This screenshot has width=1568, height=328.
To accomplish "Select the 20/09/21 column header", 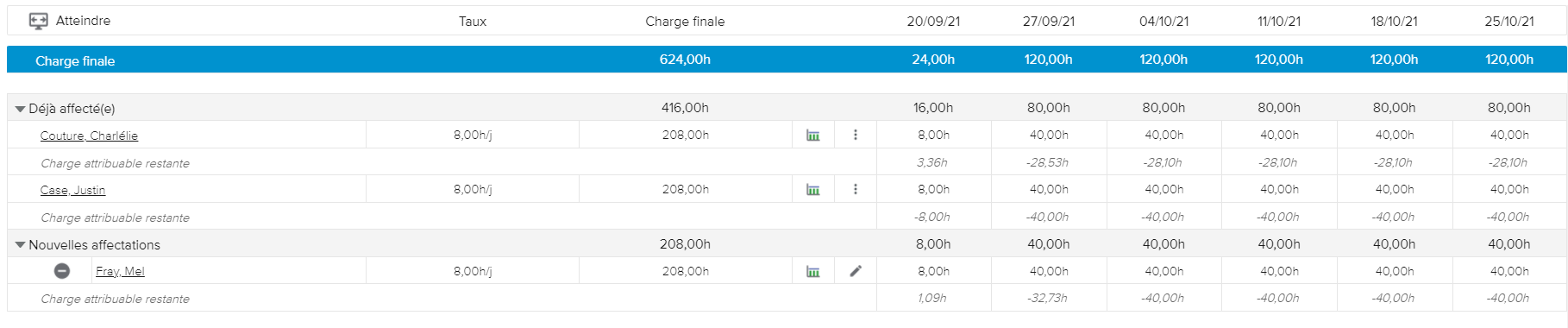I will 933,22.
